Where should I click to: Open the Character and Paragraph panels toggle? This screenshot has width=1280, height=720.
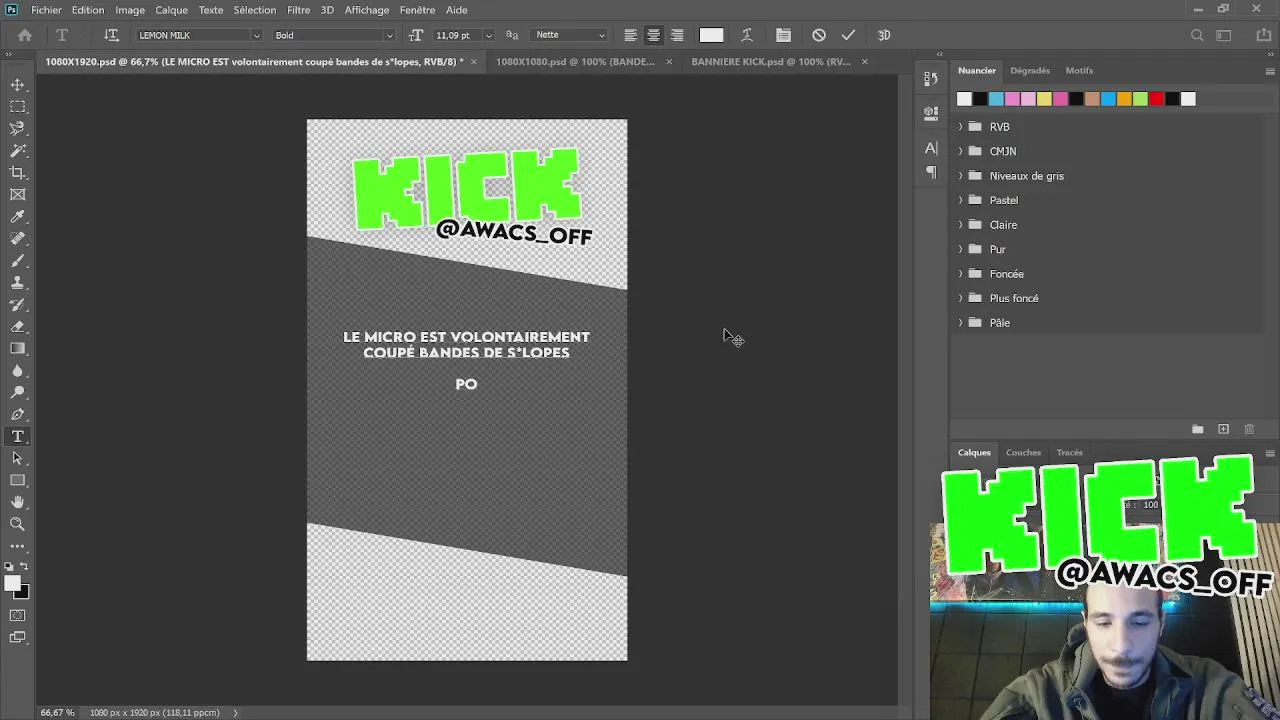click(783, 35)
